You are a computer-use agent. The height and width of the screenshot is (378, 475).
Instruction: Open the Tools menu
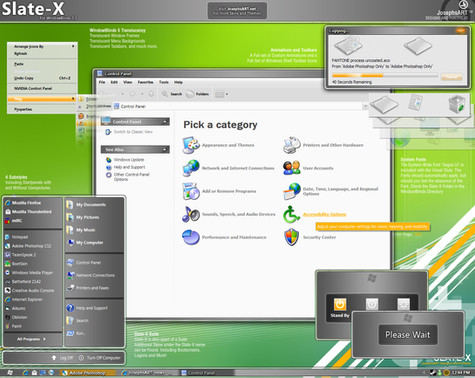[164, 82]
